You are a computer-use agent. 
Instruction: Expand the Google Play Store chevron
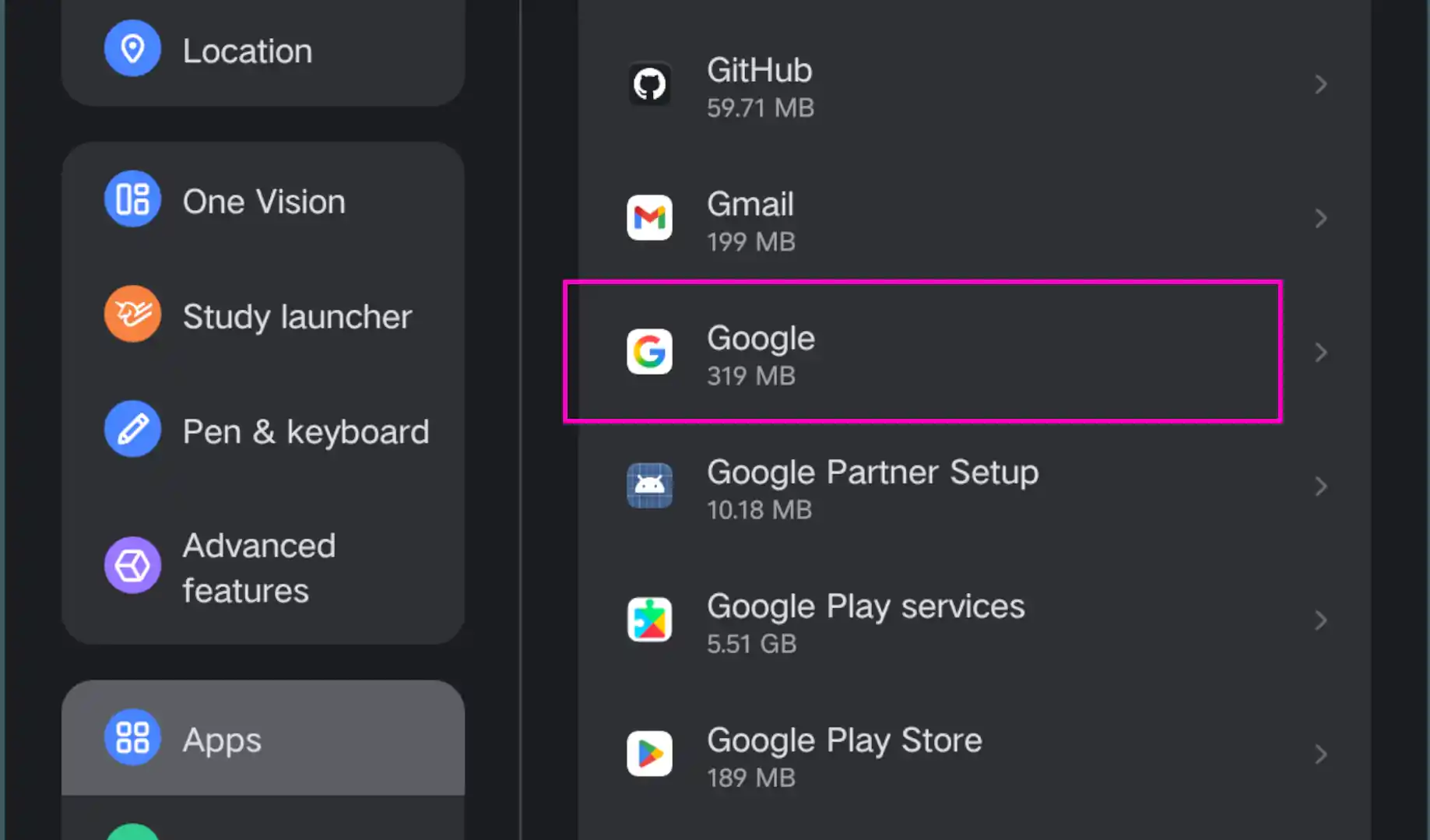[1321, 754]
